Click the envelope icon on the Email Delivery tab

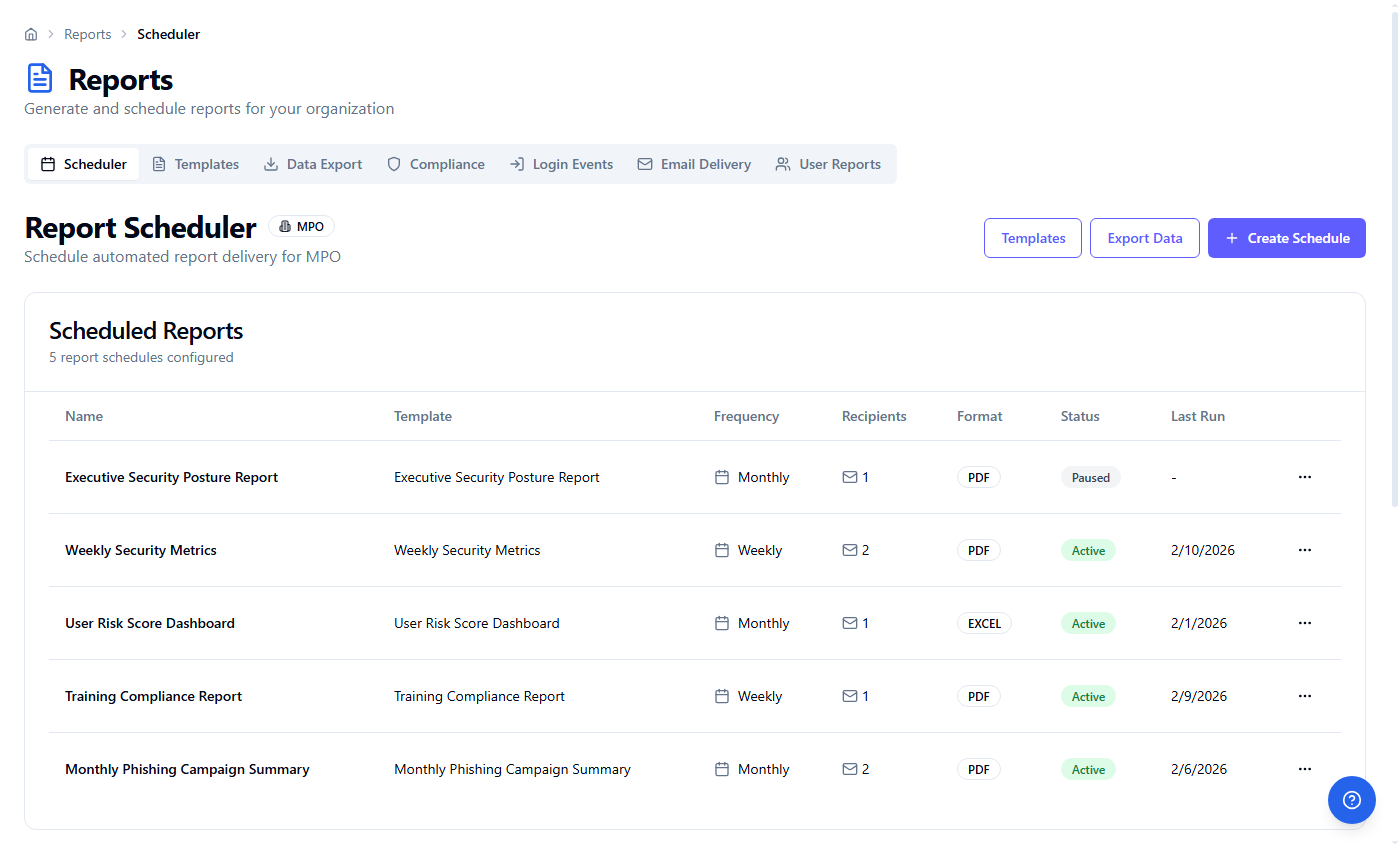coord(644,163)
